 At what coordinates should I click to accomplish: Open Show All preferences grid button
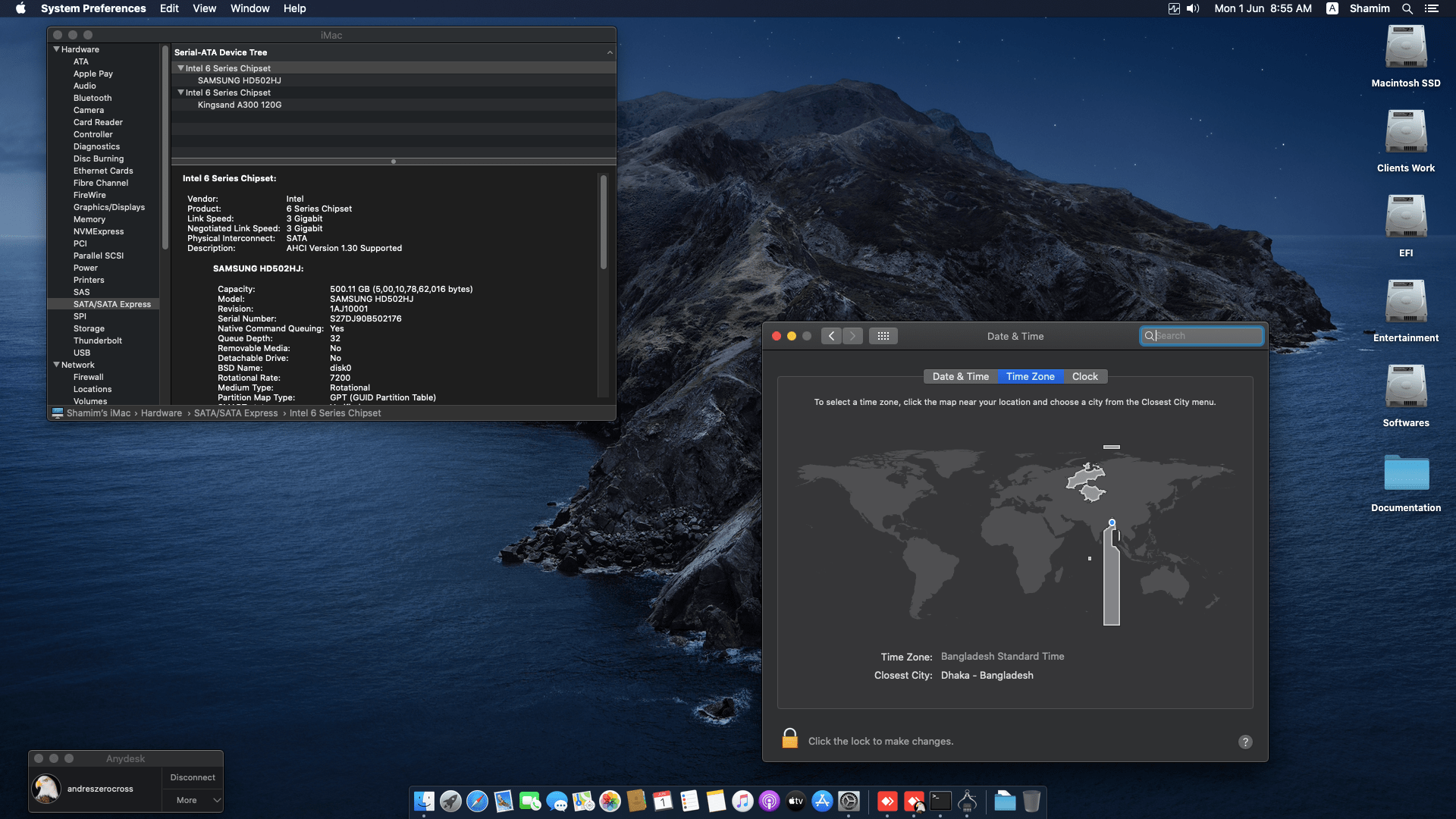883,336
